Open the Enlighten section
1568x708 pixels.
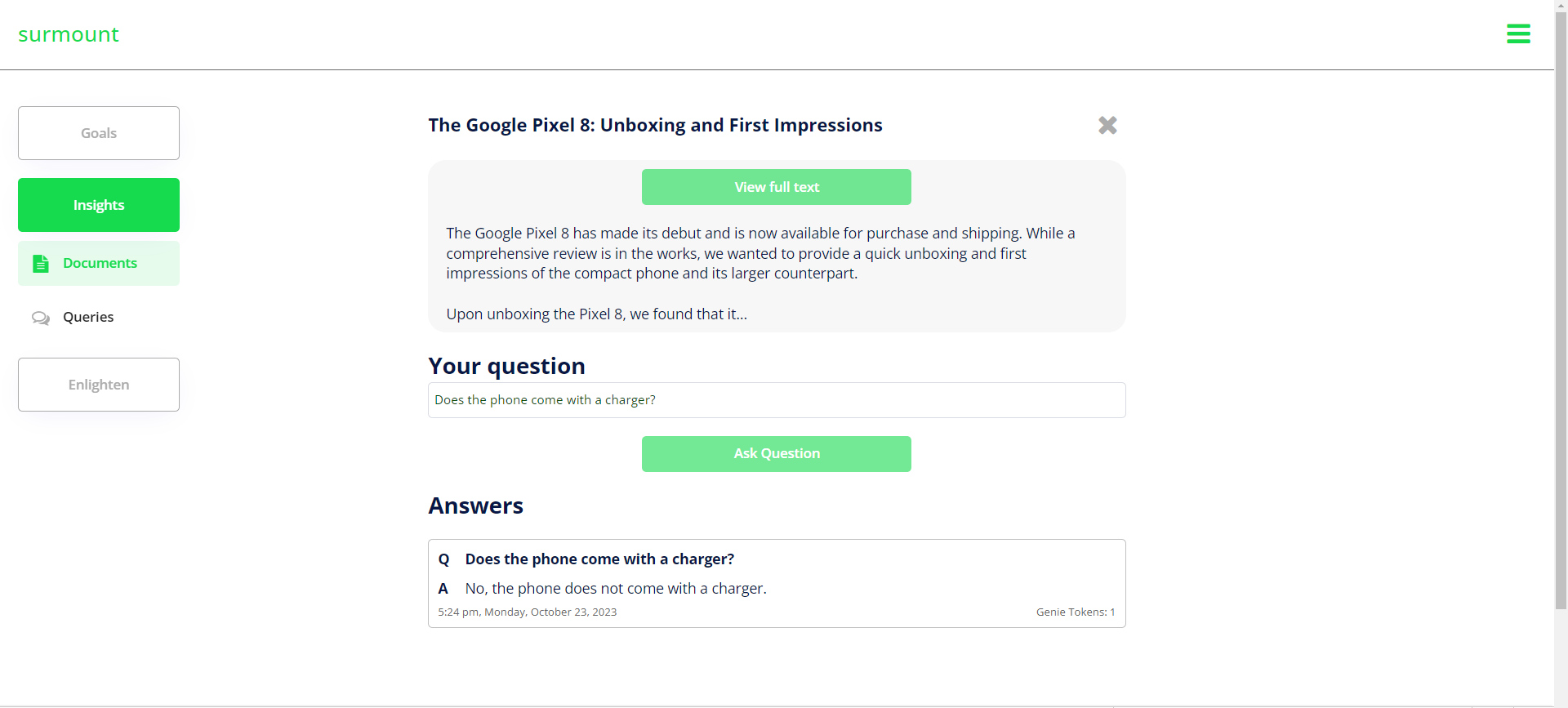(99, 385)
